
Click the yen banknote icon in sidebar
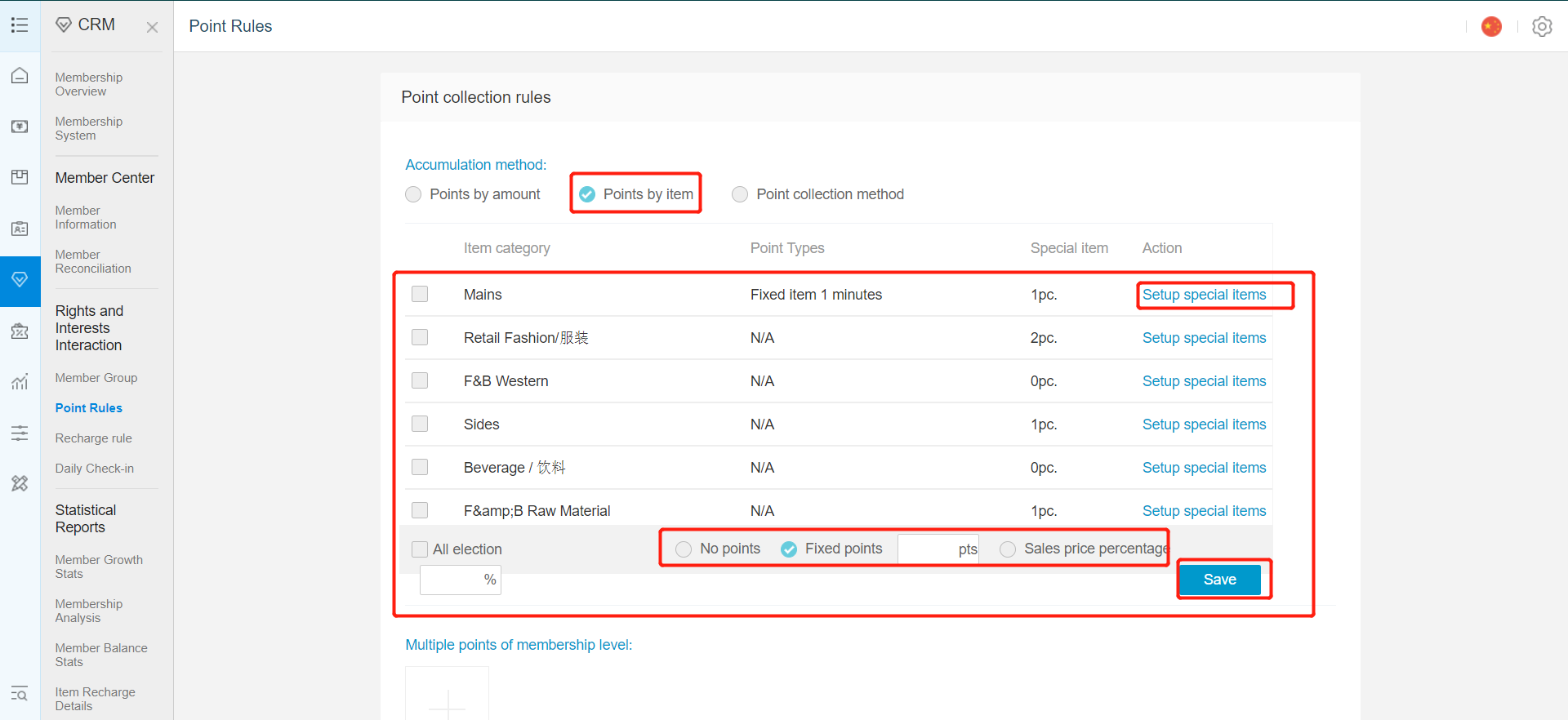click(20, 127)
